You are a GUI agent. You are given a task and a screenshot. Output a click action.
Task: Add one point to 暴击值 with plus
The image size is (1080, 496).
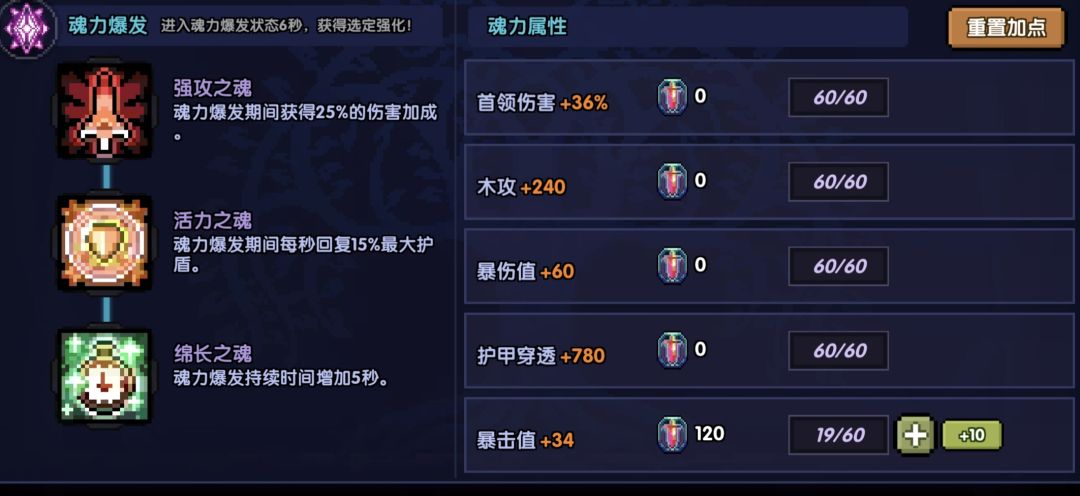coord(914,436)
